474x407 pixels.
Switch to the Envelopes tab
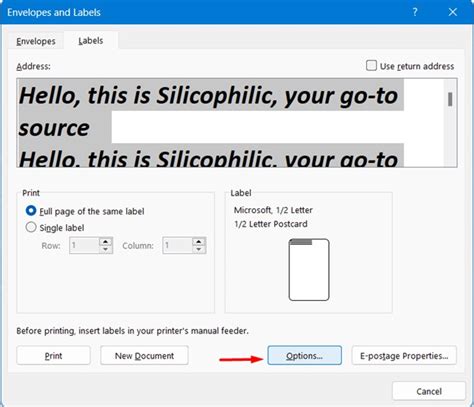36,41
